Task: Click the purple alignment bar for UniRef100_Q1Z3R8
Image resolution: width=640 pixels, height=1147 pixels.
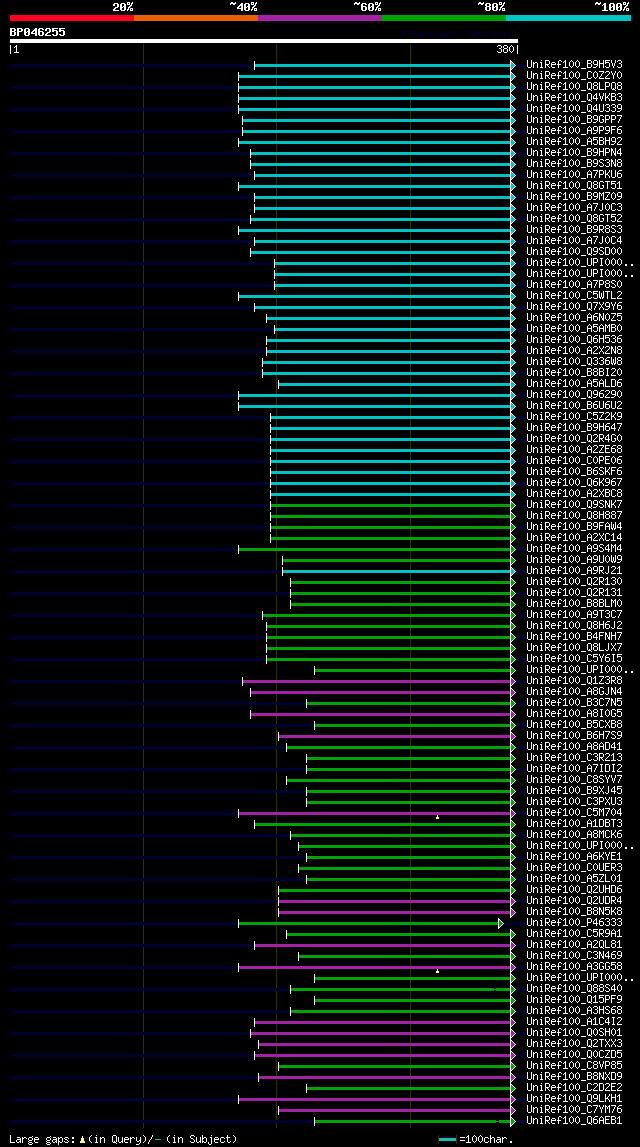Action: [377, 682]
